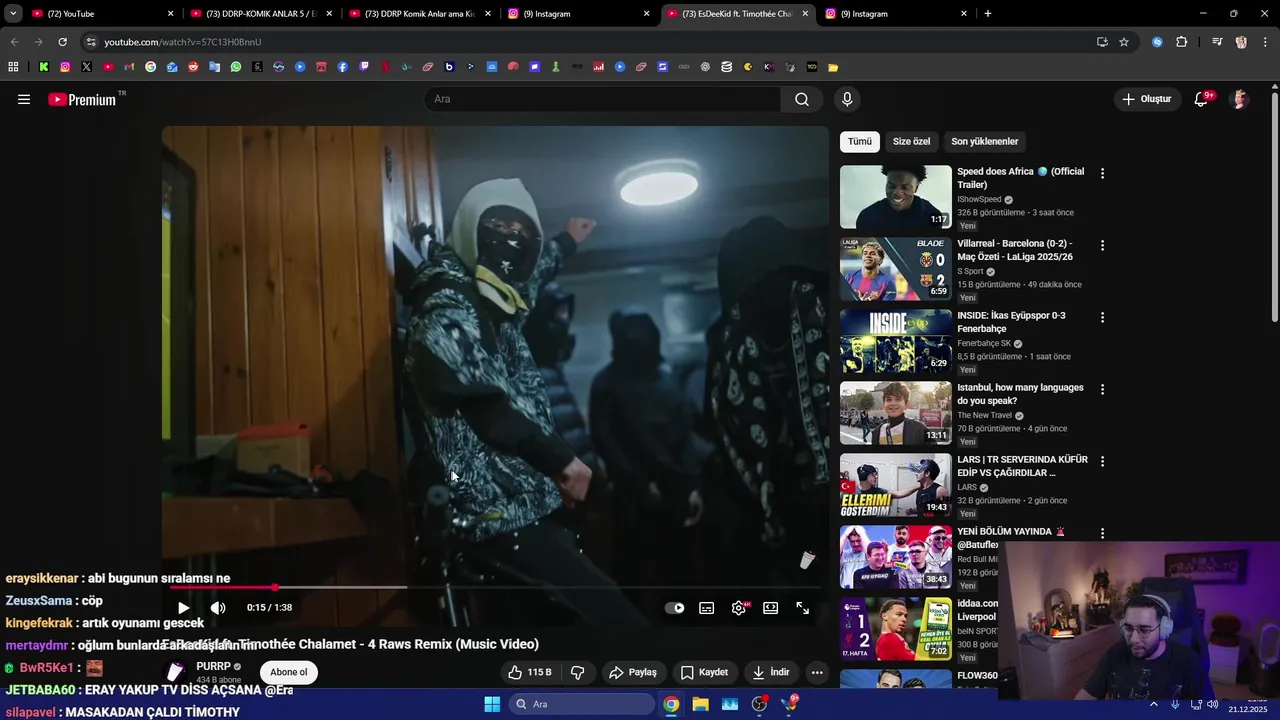Open the X (Twitter) bookmark icon
Screen dimensions: 1280x720
pos(86,67)
